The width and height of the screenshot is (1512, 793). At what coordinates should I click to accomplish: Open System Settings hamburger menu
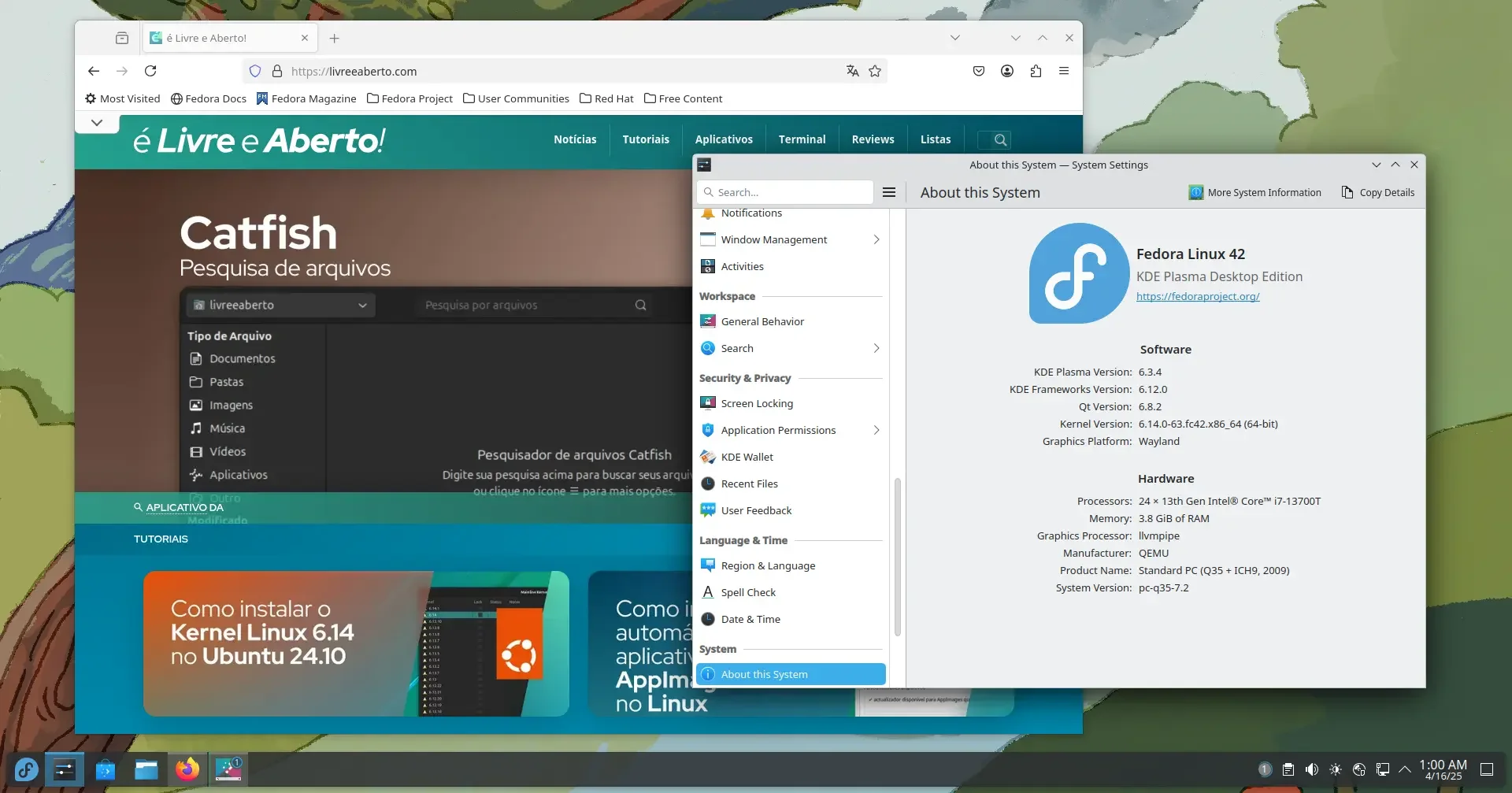click(889, 192)
